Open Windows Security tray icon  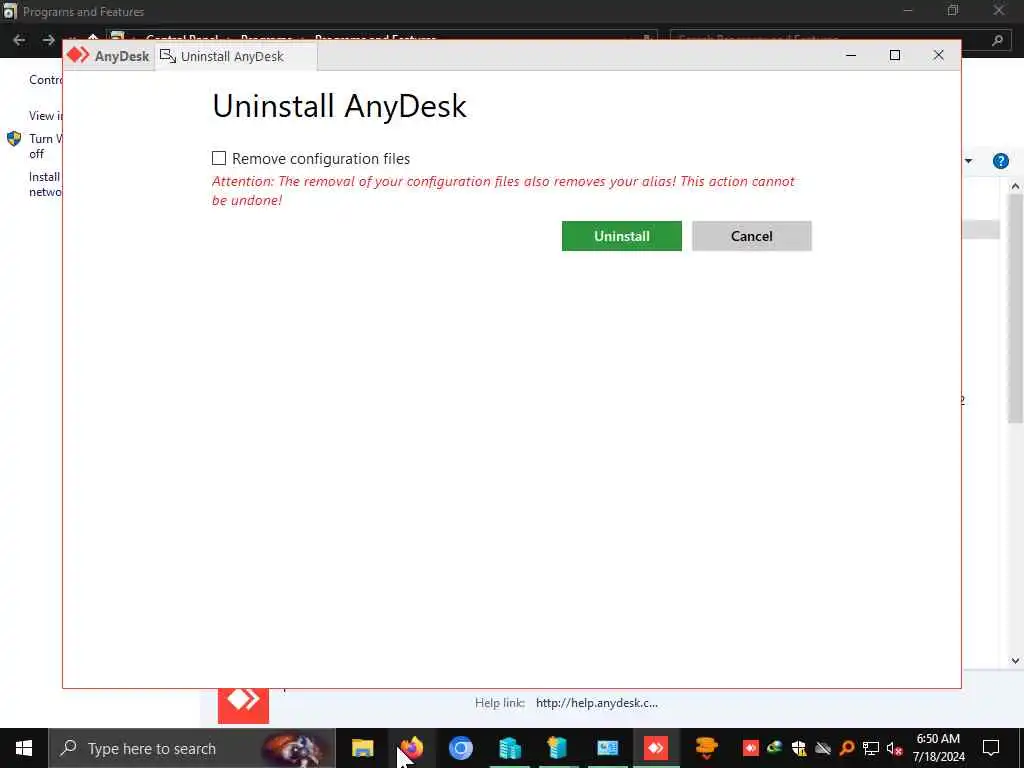tap(799, 748)
